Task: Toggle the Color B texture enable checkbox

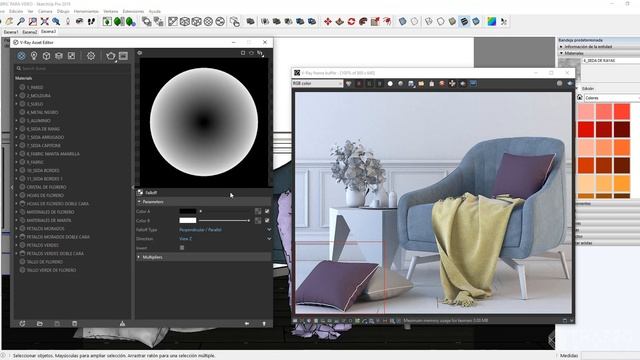Action: pyautogui.click(x=267, y=220)
